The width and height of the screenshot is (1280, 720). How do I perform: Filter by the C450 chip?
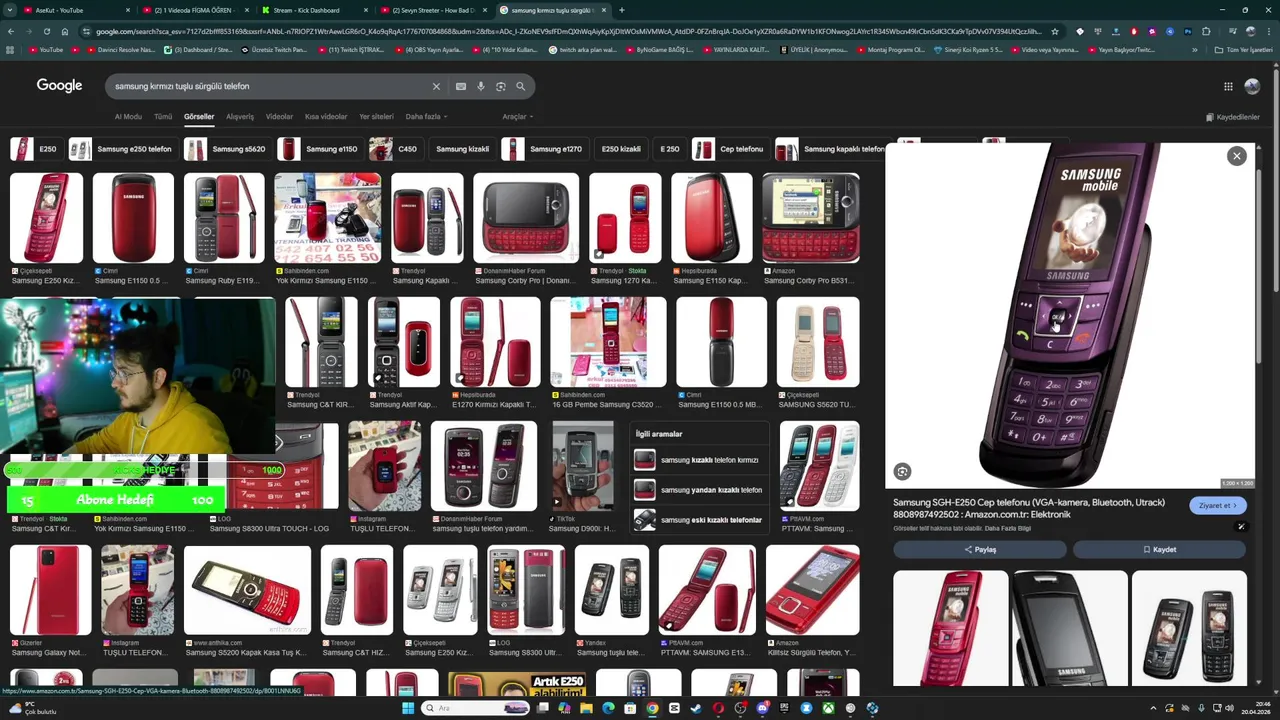click(x=394, y=149)
